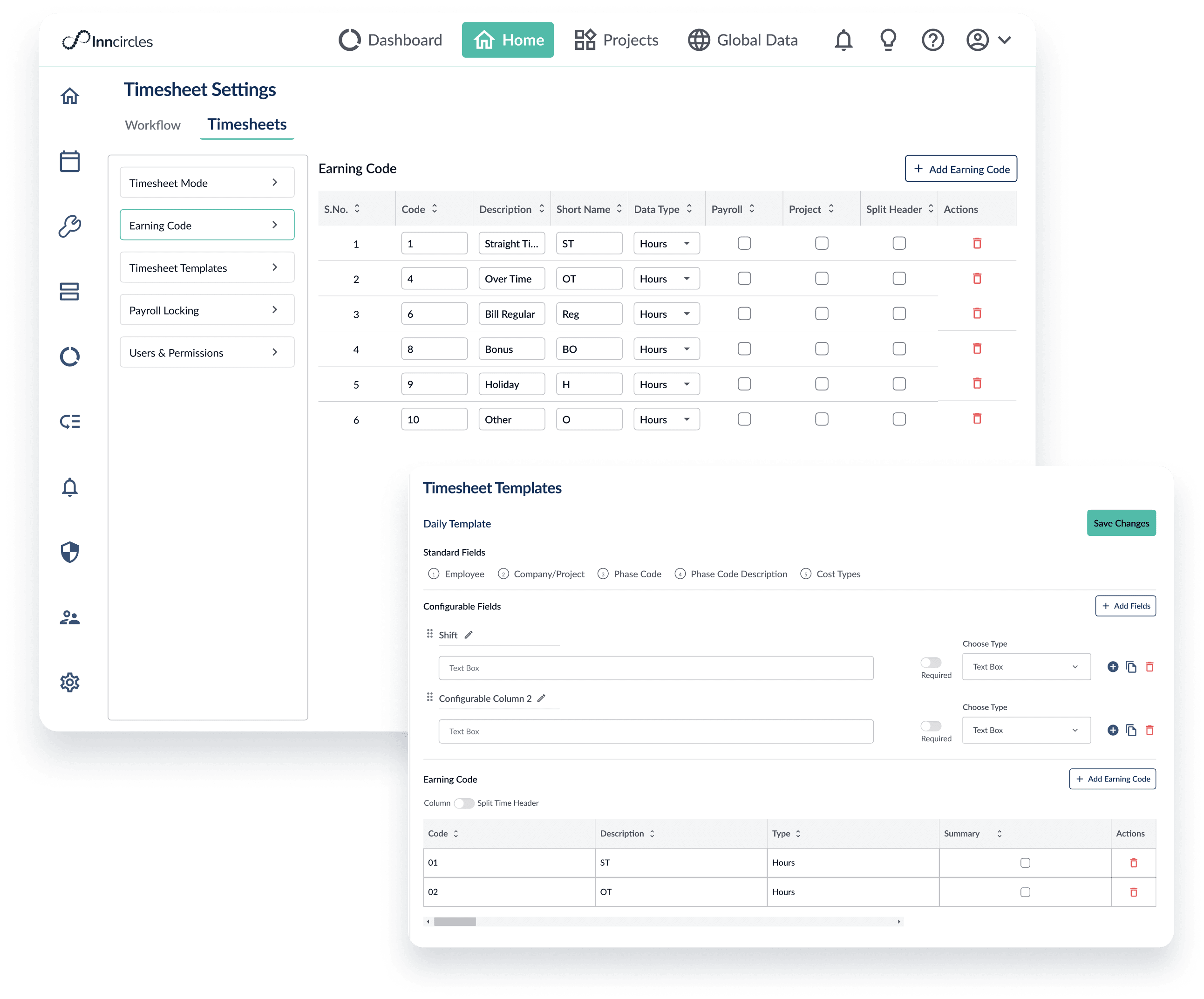Open Payroll Locking settings section
The width and height of the screenshot is (1204, 999).
click(207, 310)
